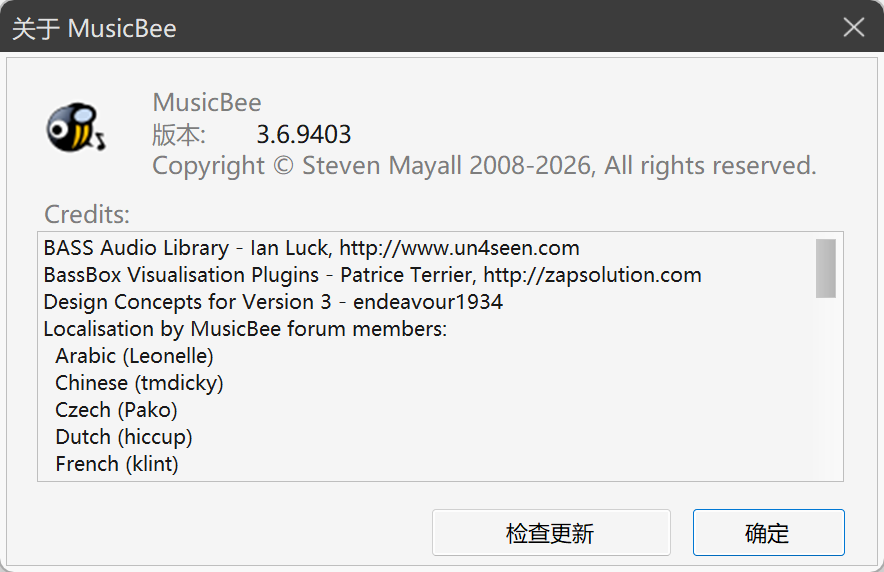Confirm with the 确定 button
884x572 pixels.
pos(768,533)
